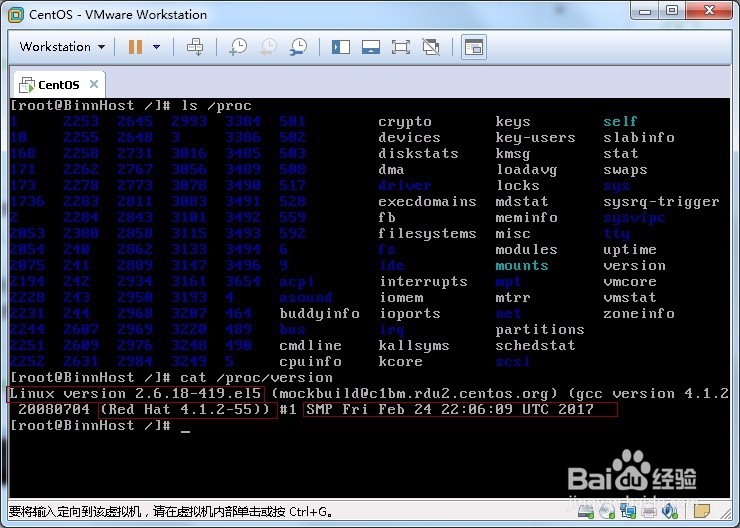Click the 'kallsyms' entry

click(x=413, y=345)
